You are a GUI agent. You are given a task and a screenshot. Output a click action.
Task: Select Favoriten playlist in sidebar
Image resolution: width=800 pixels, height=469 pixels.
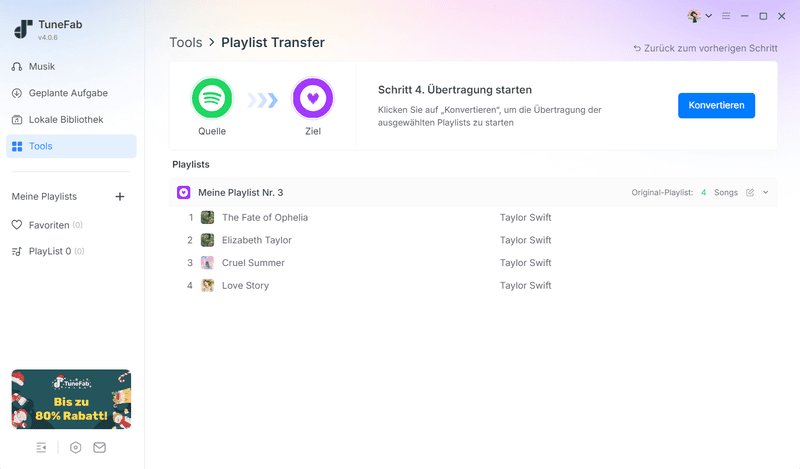[48, 225]
